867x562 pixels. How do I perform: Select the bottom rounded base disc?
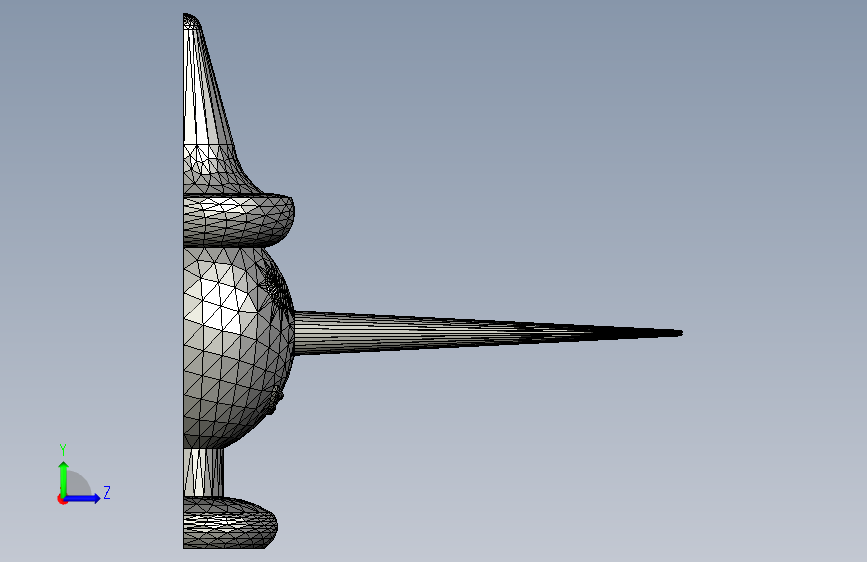point(229,523)
